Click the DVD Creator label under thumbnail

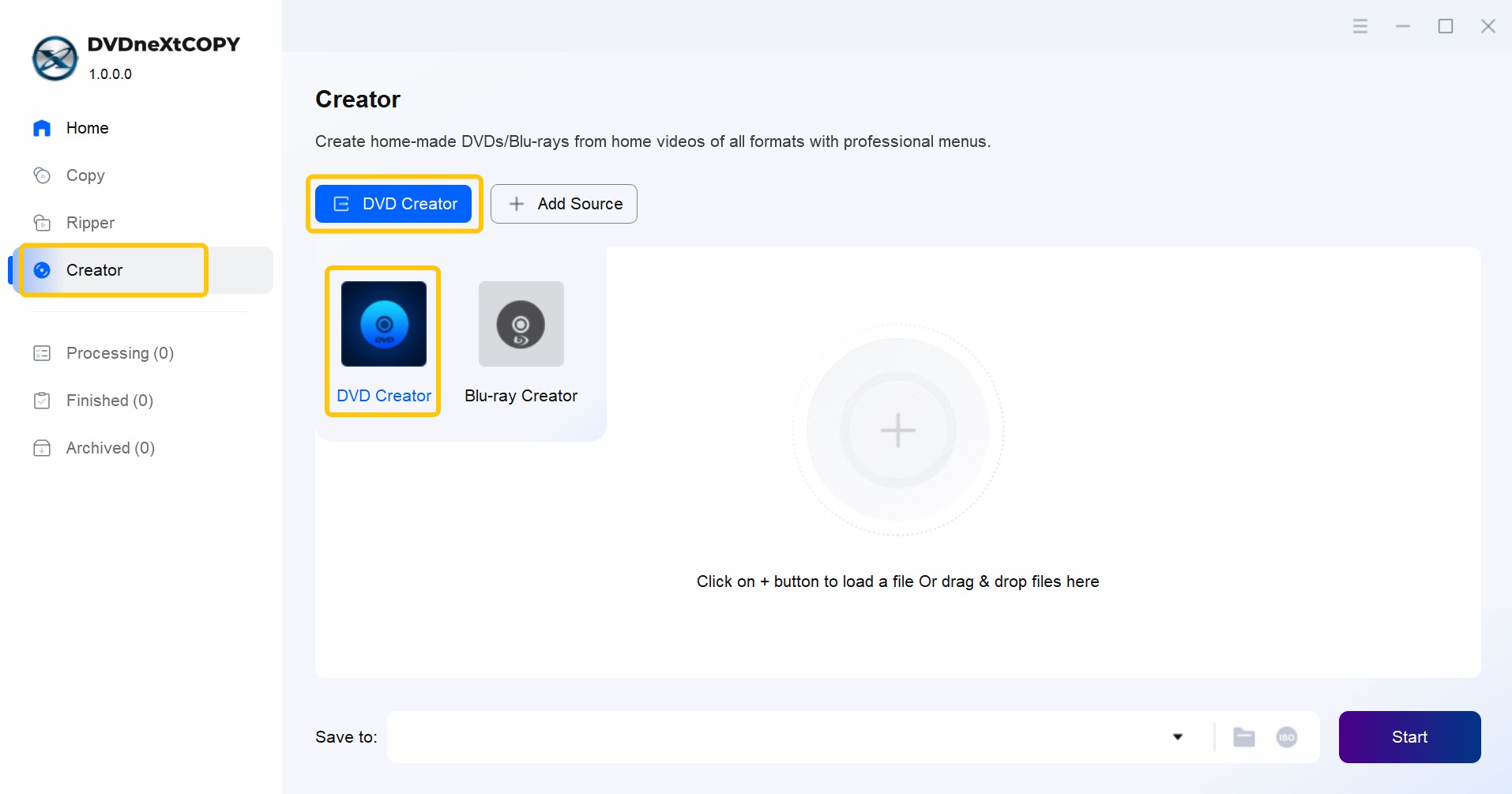(384, 396)
